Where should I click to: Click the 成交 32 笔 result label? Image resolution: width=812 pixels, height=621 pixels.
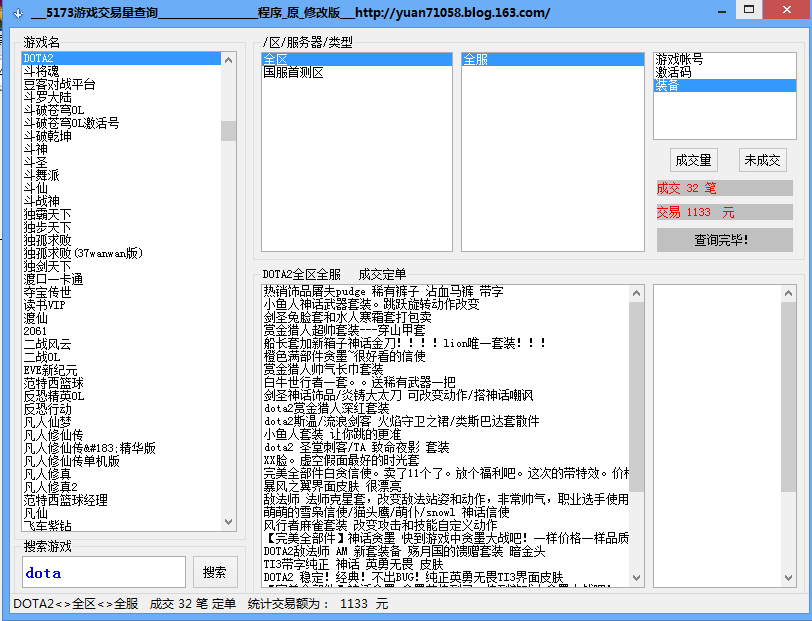click(x=724, y=188)
